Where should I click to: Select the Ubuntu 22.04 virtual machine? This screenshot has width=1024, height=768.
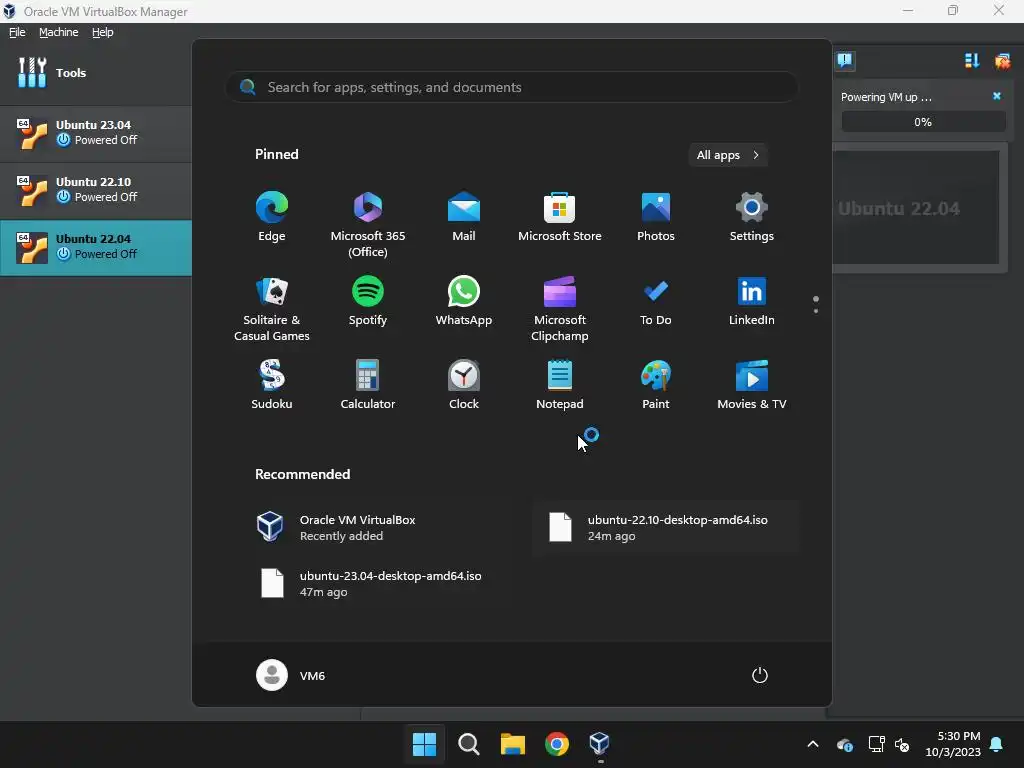tap(96, 247)
